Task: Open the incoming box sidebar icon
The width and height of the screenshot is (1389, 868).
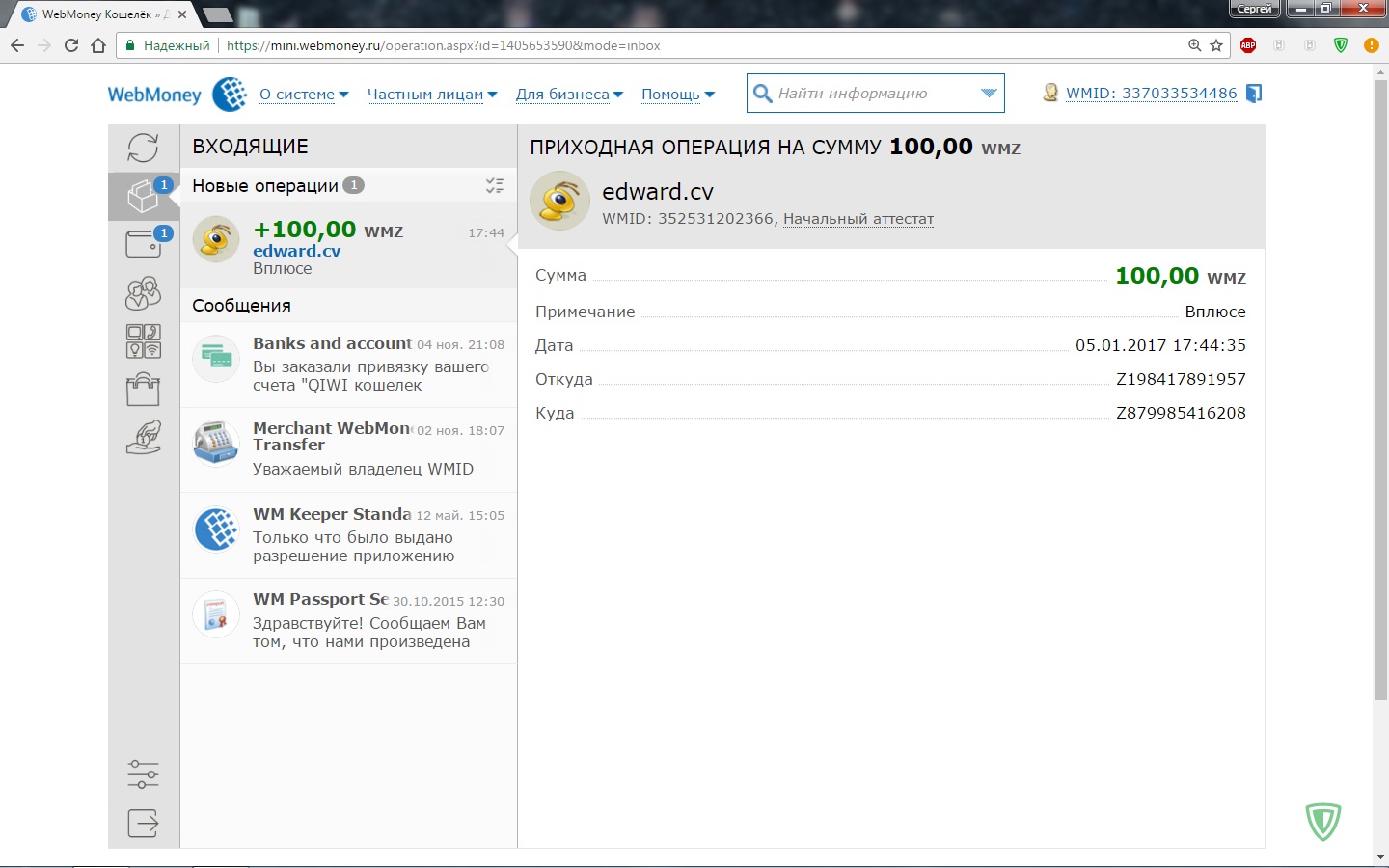Action: pyautogui.click(x=144, y=196)
